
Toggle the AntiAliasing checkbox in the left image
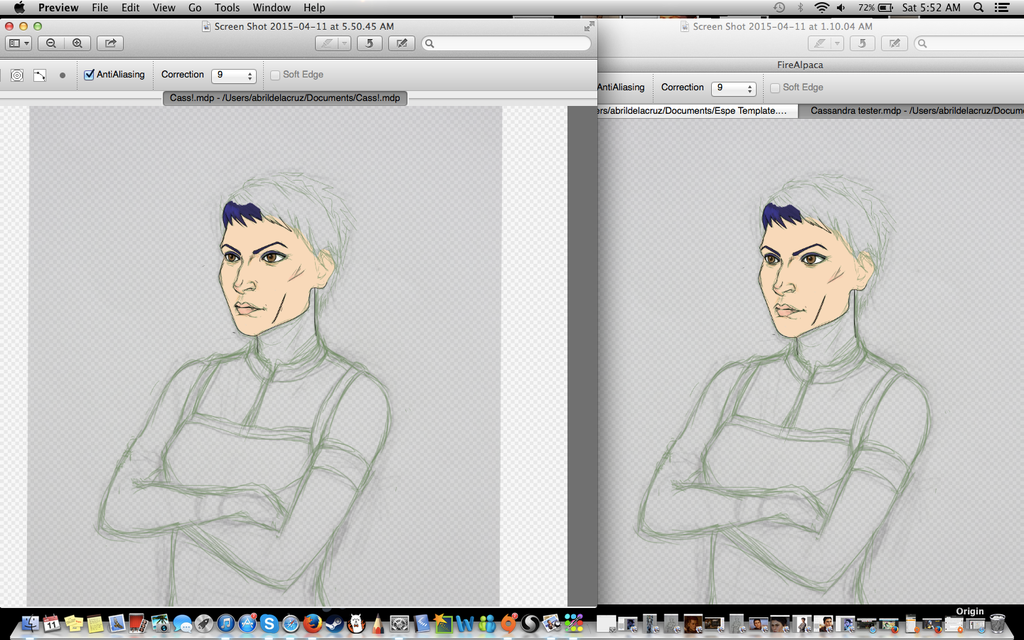pyautogui.click(x=90, y=75)
